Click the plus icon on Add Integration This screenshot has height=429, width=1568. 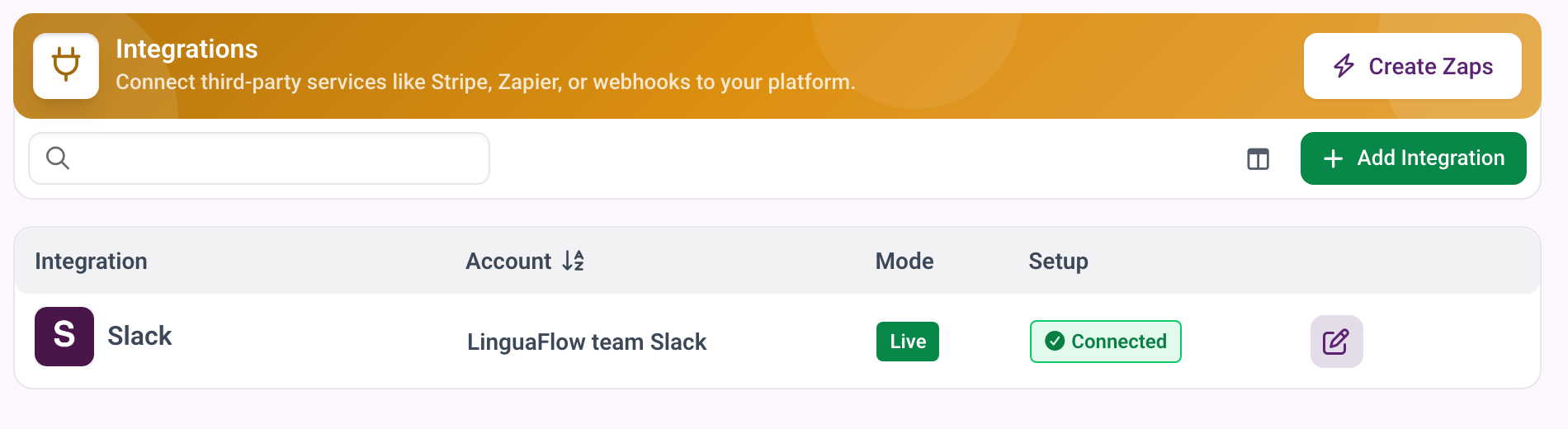point(1333,158)
